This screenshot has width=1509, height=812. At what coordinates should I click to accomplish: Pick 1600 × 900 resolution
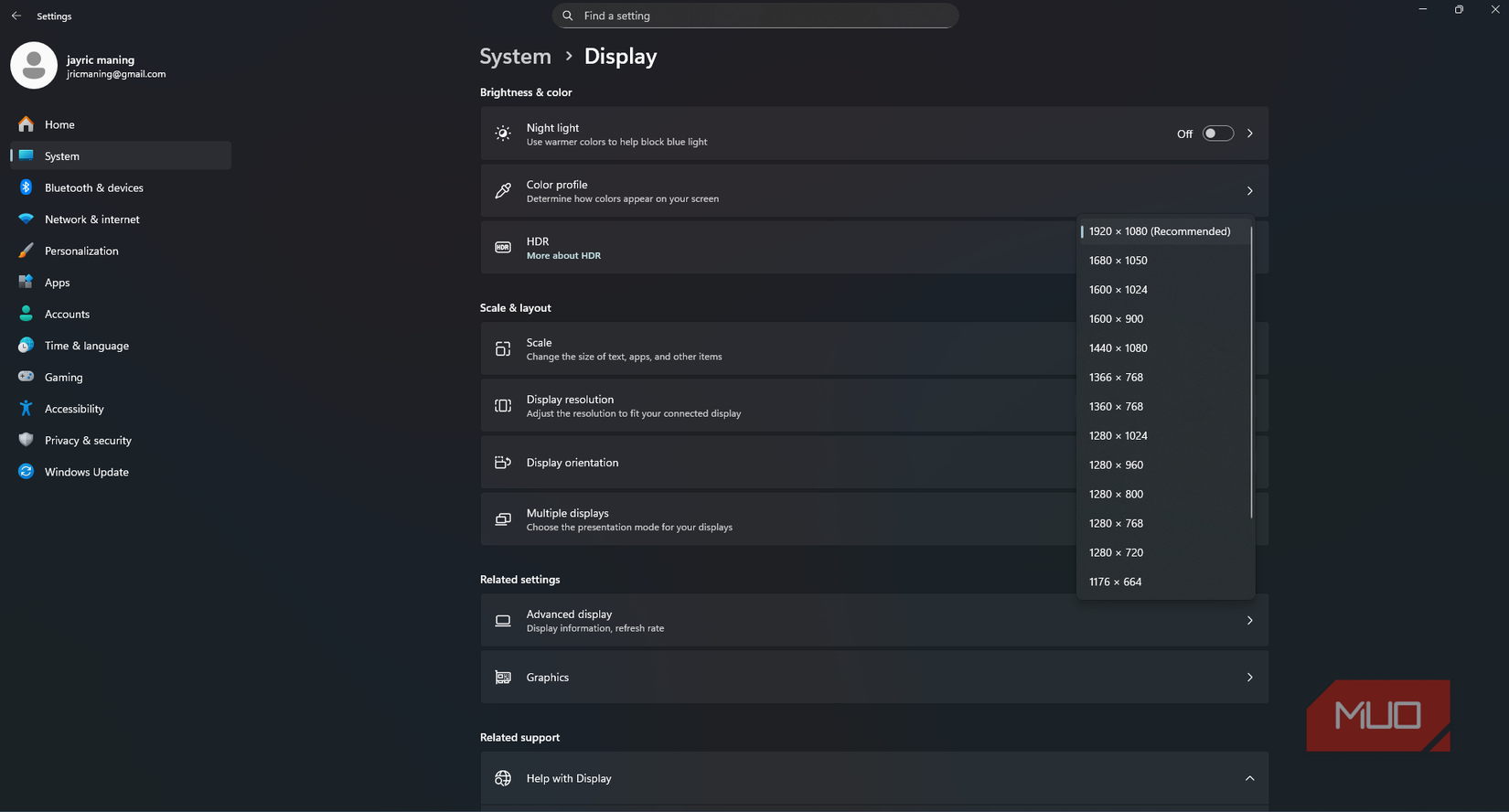[1164, 319]
